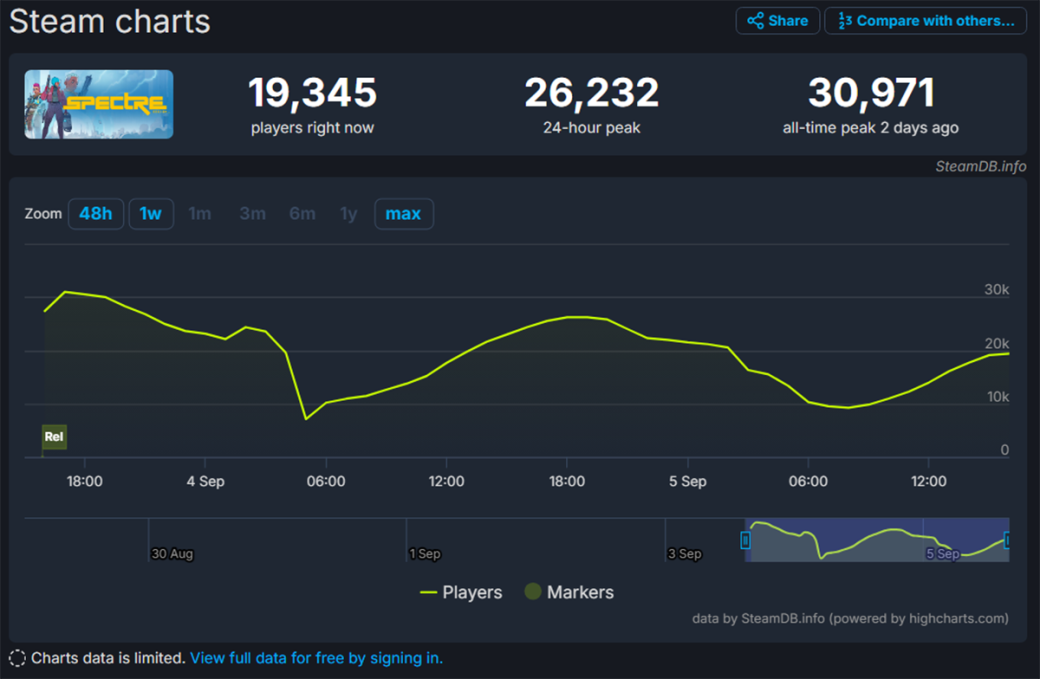Set chart zoom to max

[403, 214]
